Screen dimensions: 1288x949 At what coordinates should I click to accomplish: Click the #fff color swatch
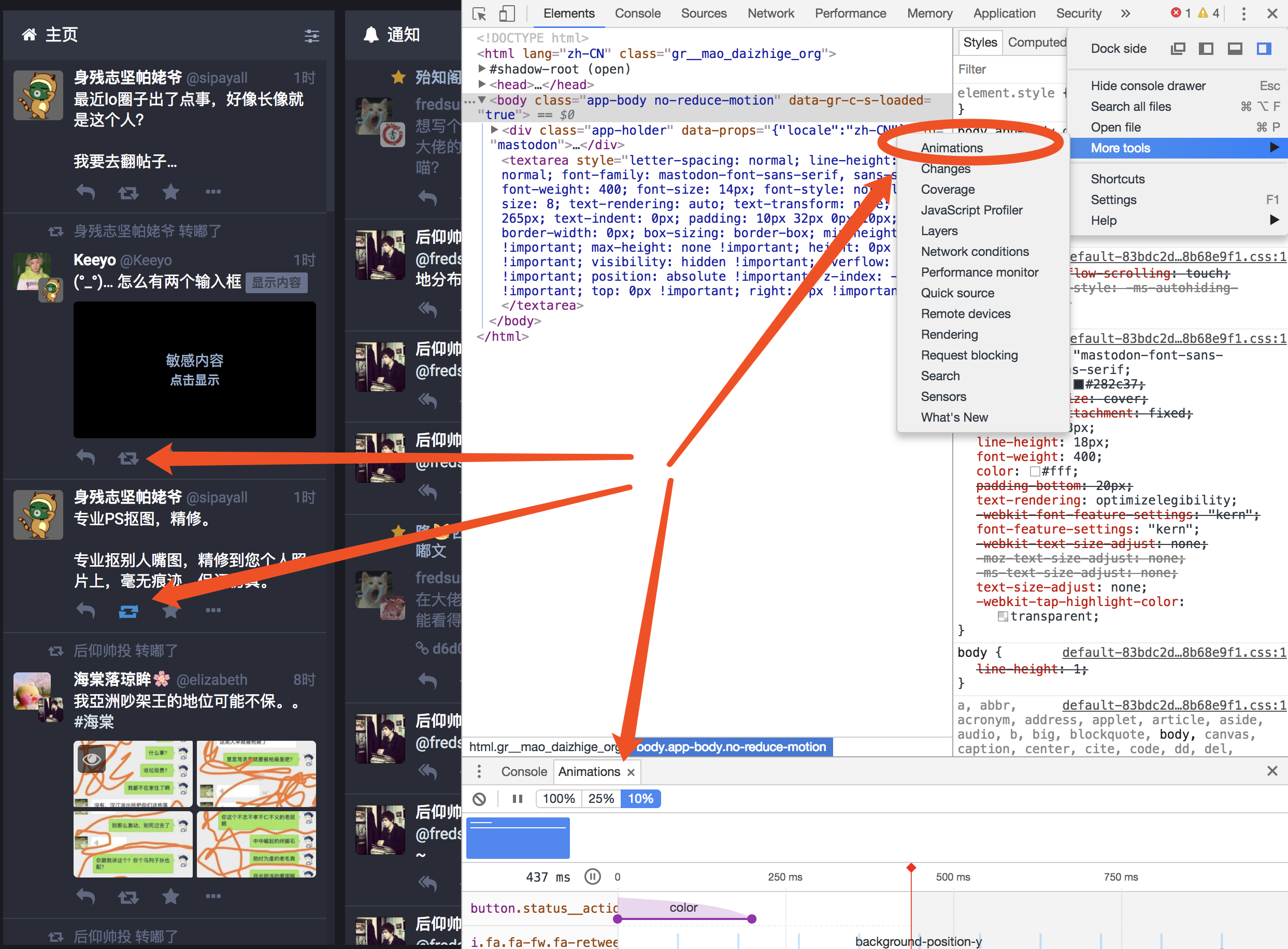point(1035,471)
